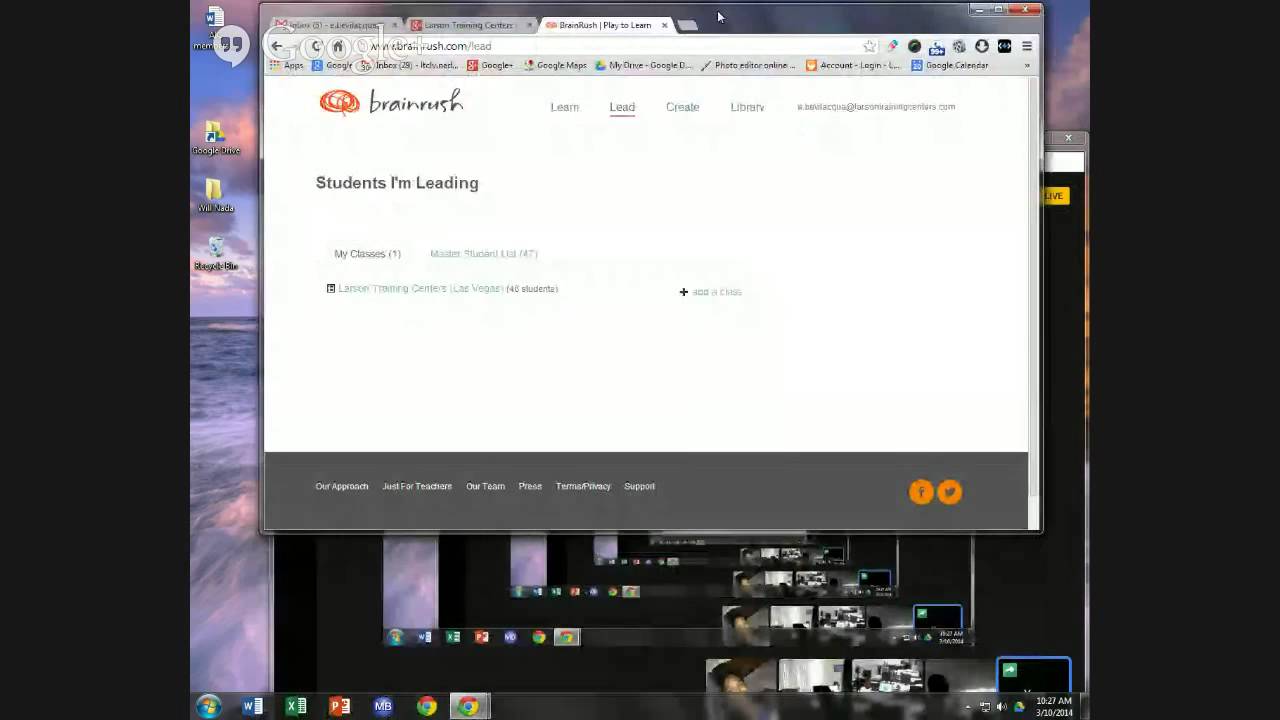Open the Our Approach footer link

[342, 487]
